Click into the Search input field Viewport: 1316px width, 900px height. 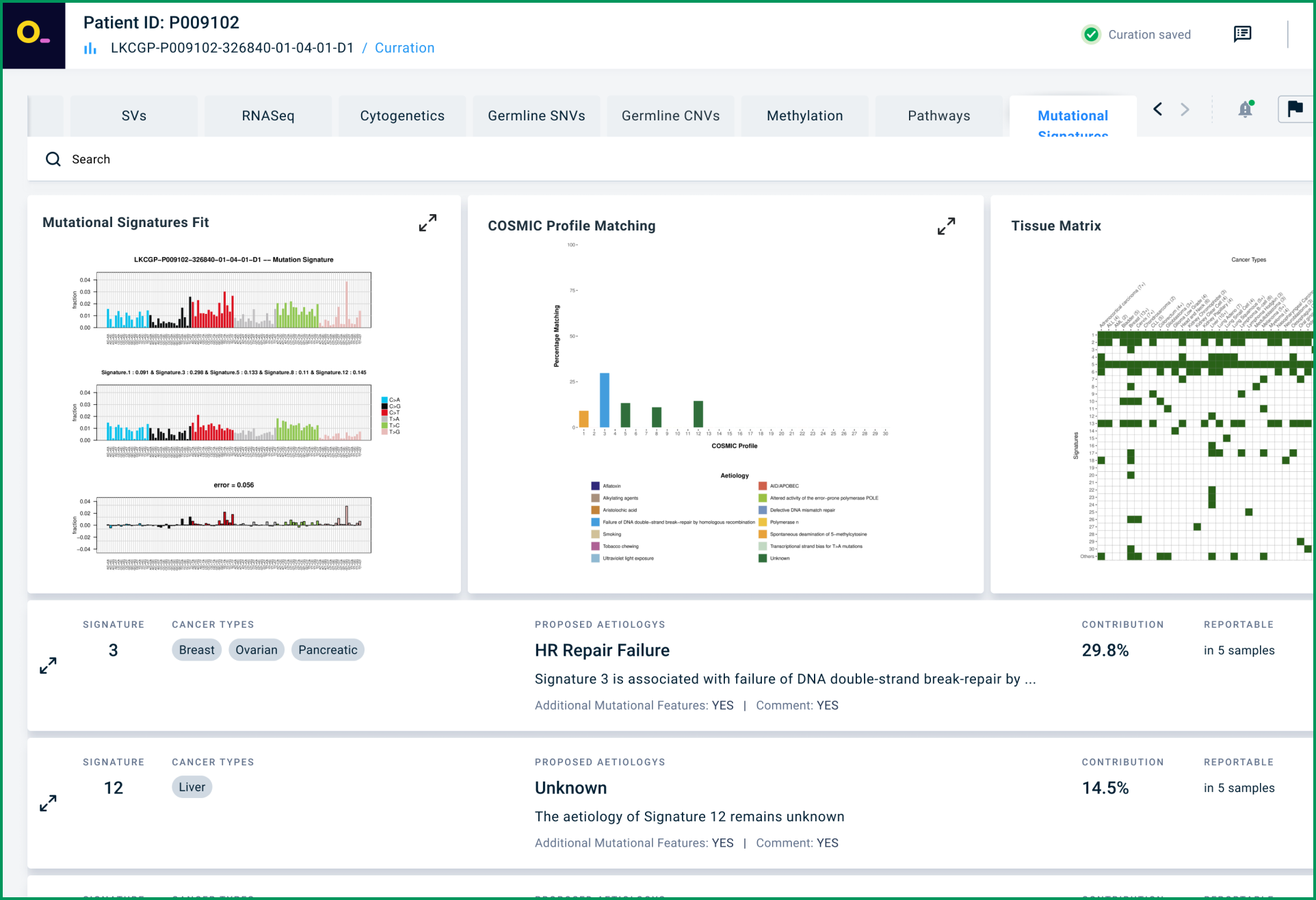click(670, 159)
